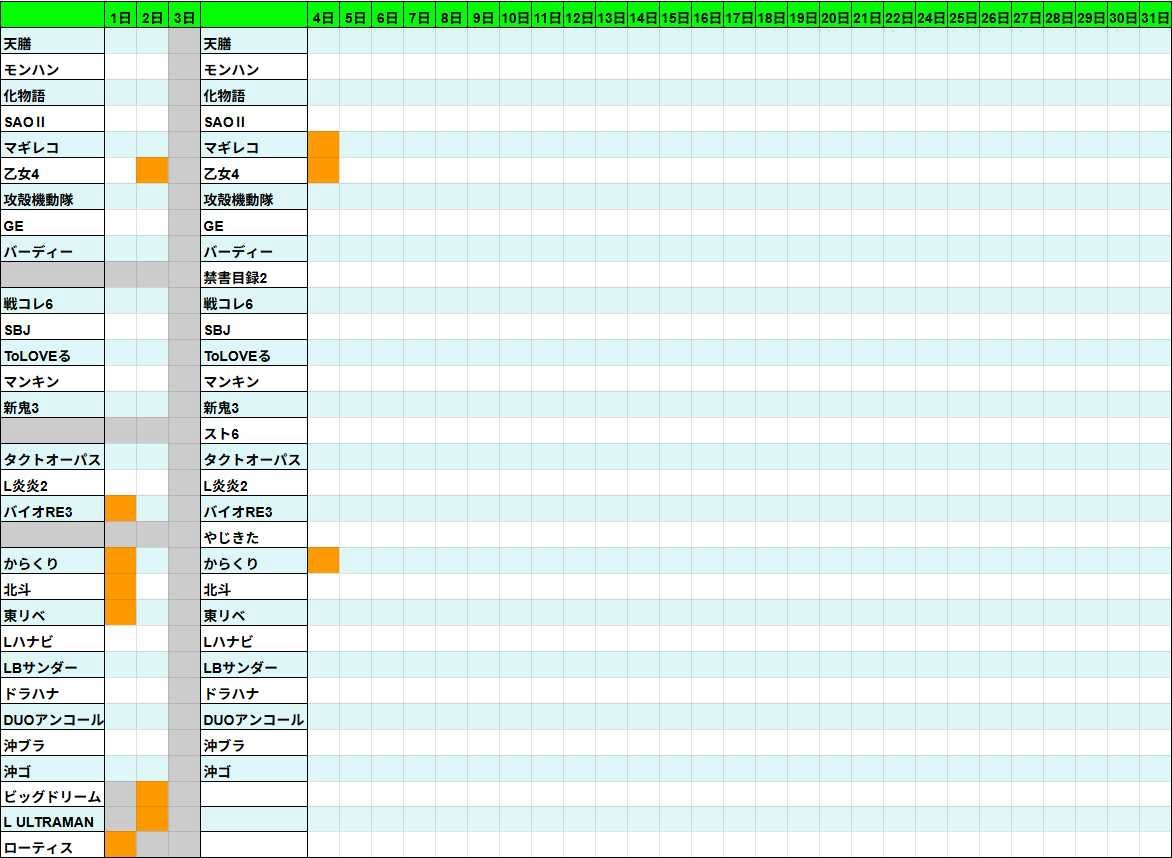
Task: Select LBサンダー label beside the 4日 column
Action: pos(254,664)
